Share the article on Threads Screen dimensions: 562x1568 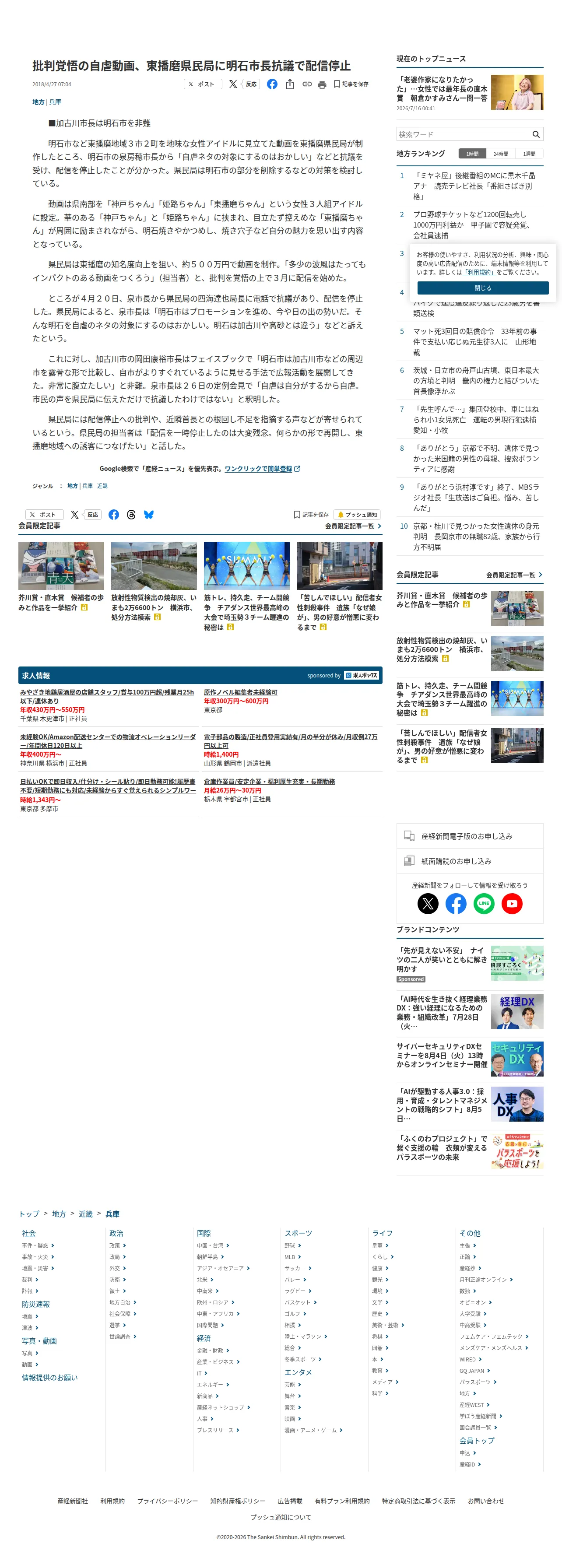[x=131, y=514]
